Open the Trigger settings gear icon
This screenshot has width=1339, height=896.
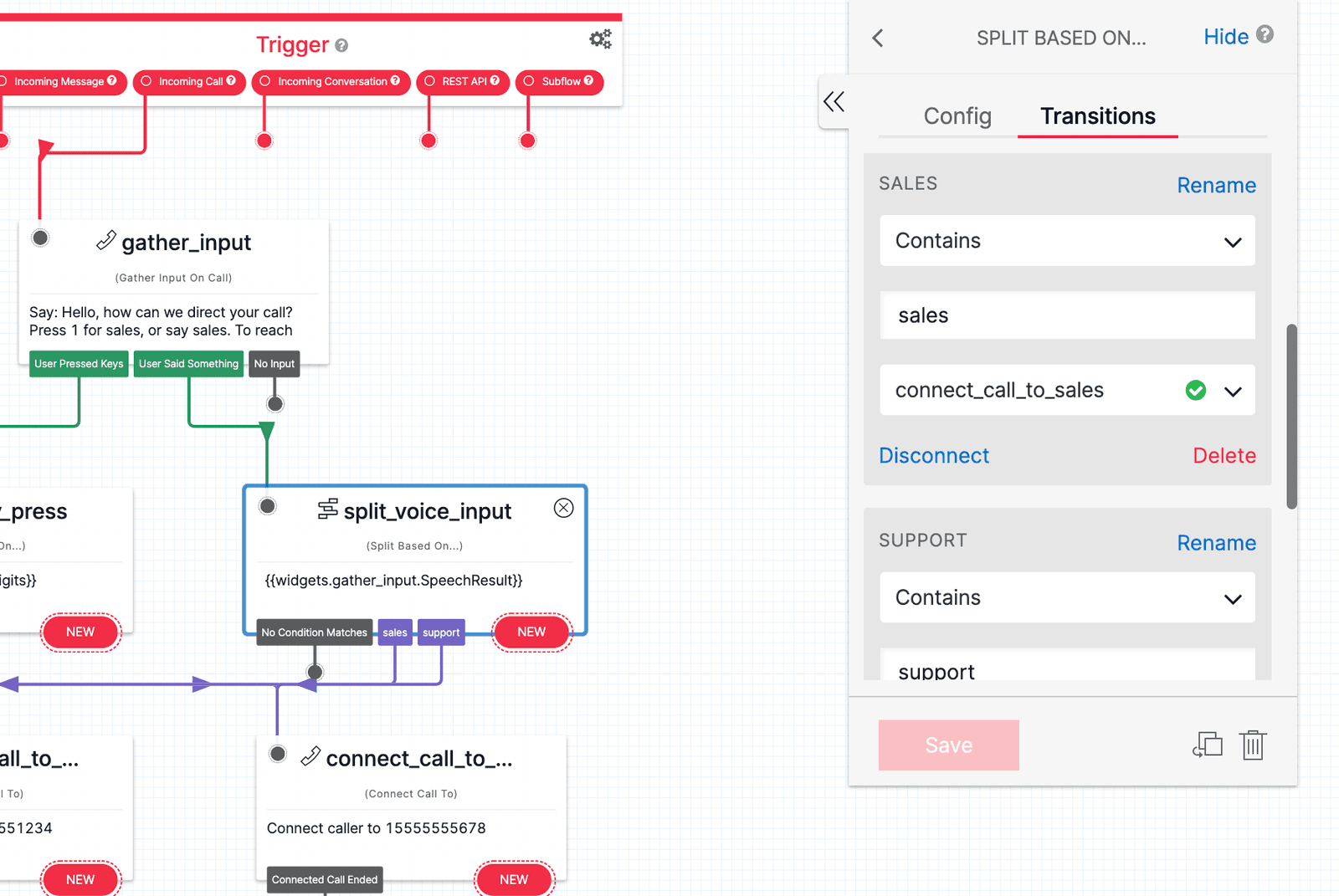[x=600, y=38]
